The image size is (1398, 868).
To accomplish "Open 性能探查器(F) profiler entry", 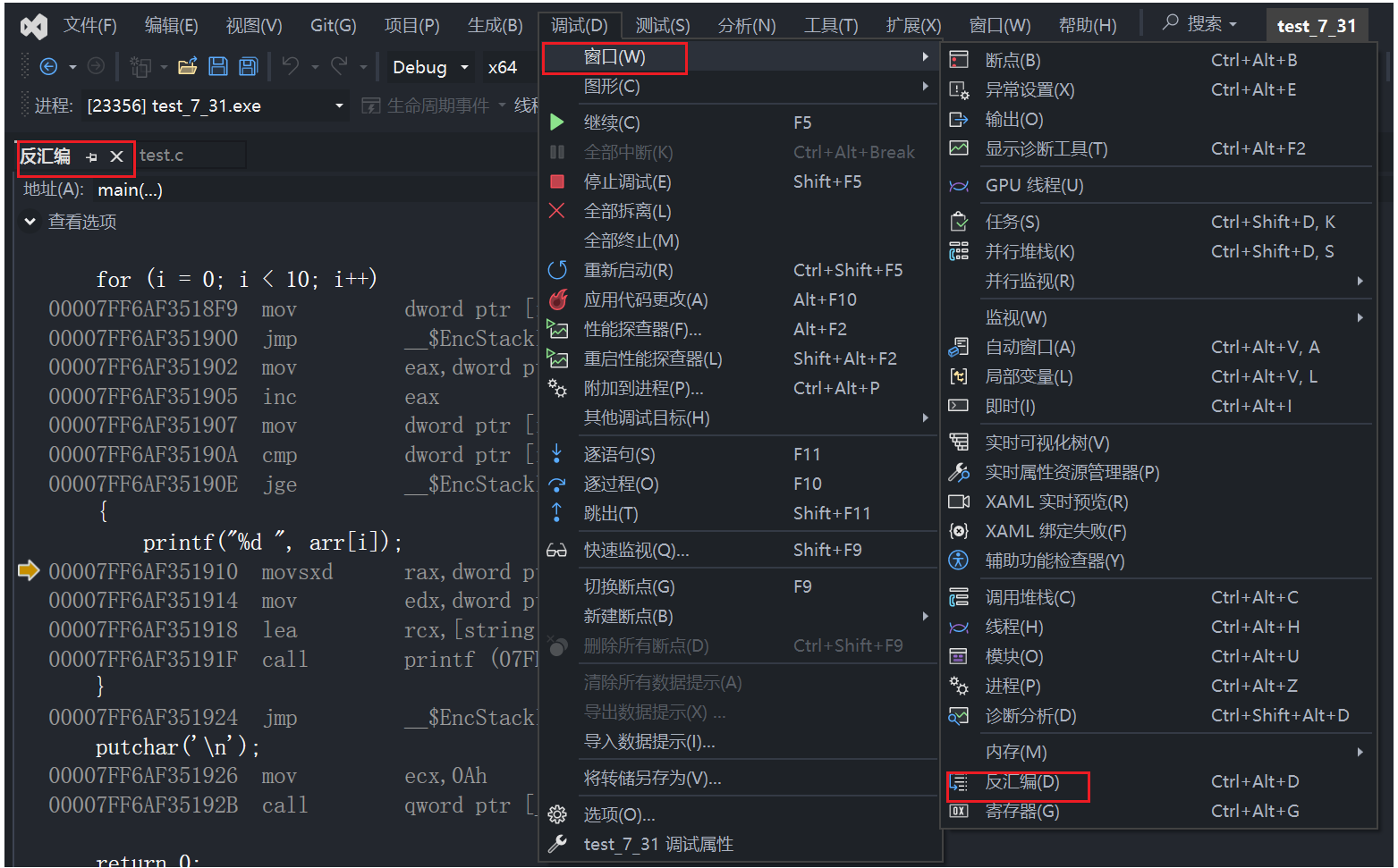I will [x=741, y=329].
